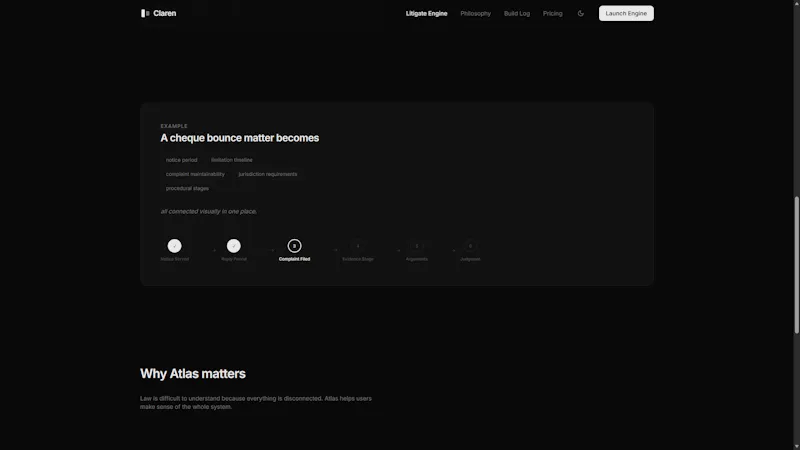Click the Judgment step circle
This screenshot has height=450, width=800.
click(470, 246)
